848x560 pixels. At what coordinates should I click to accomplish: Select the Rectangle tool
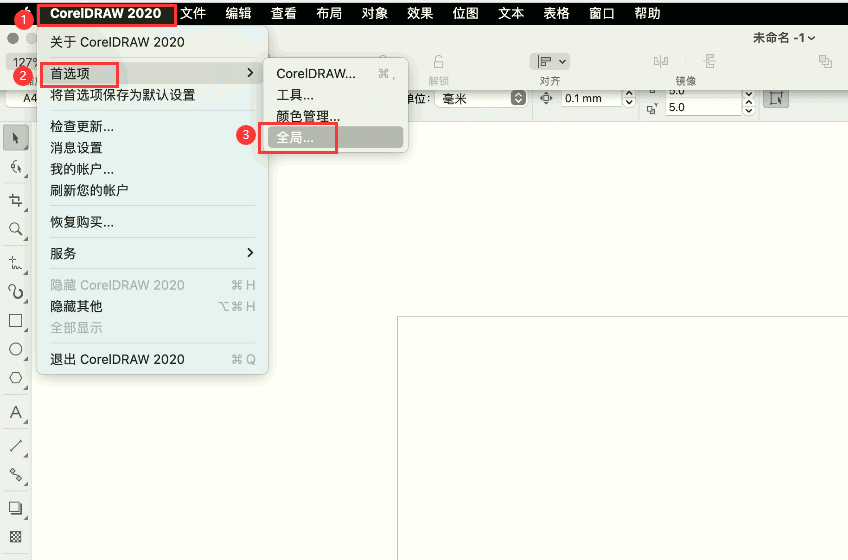[15, 321]
